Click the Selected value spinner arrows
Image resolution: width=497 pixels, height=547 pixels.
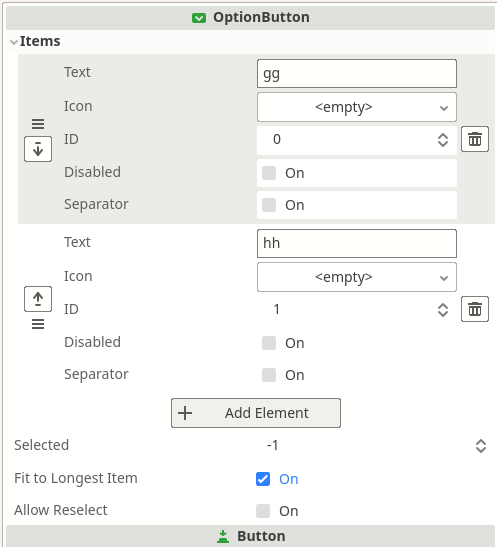(481, 446)
